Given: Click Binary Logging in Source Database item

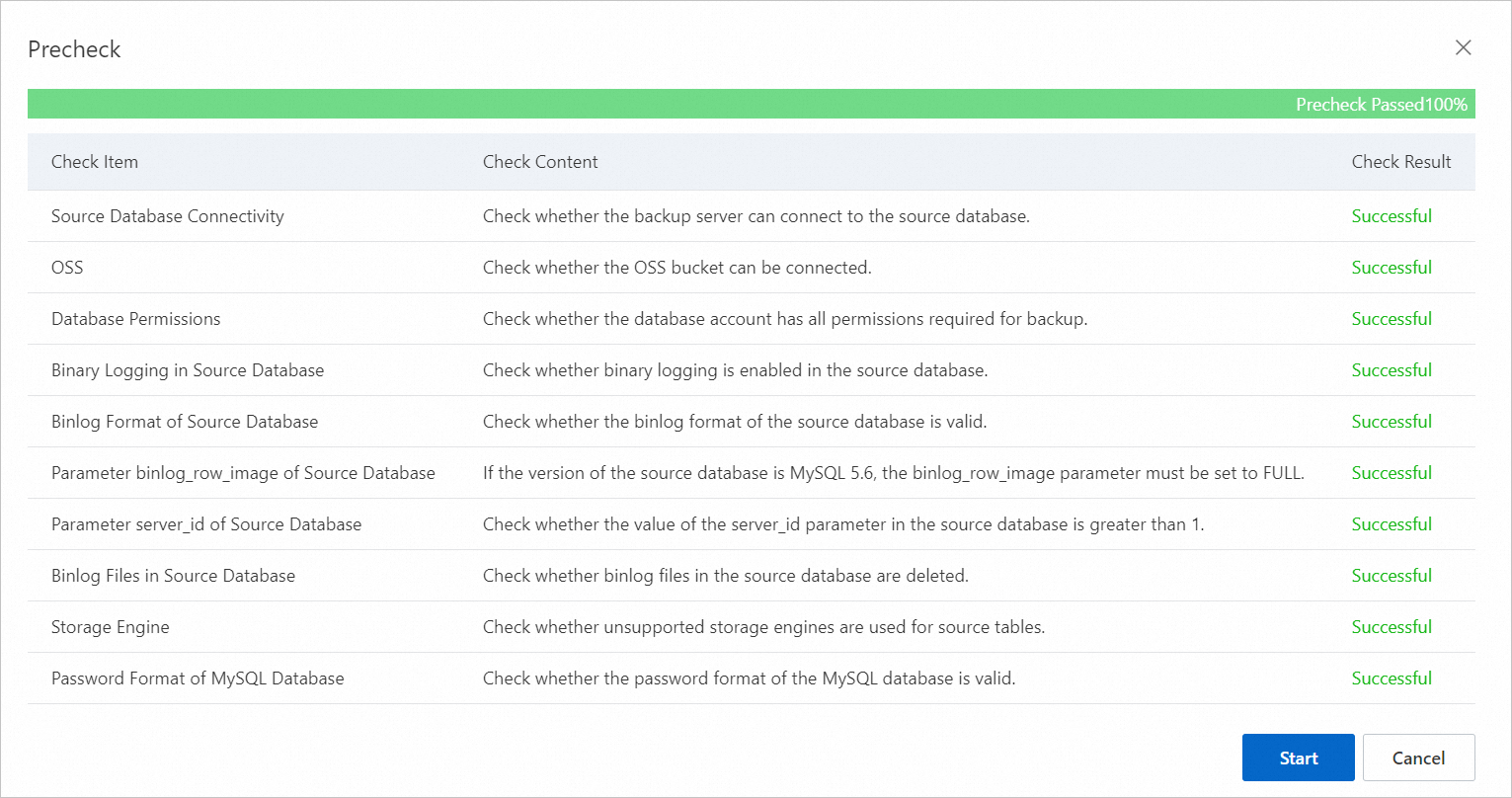Looking at the screenshot, I should tap(188, 370).
